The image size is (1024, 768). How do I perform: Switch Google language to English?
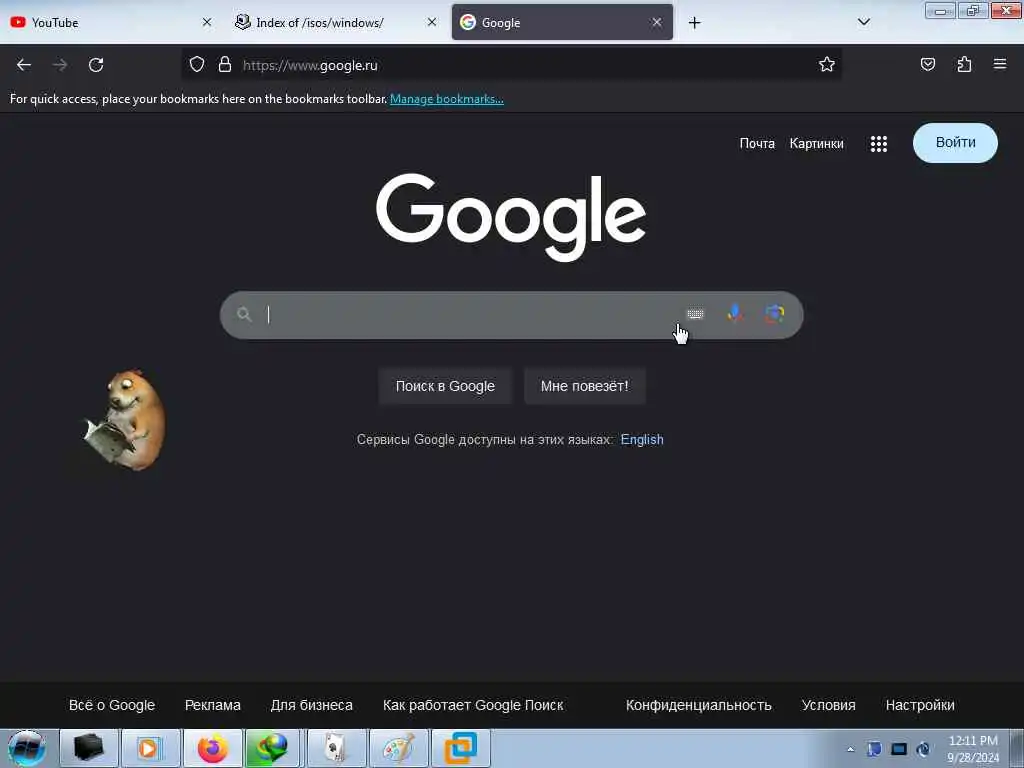642,440
